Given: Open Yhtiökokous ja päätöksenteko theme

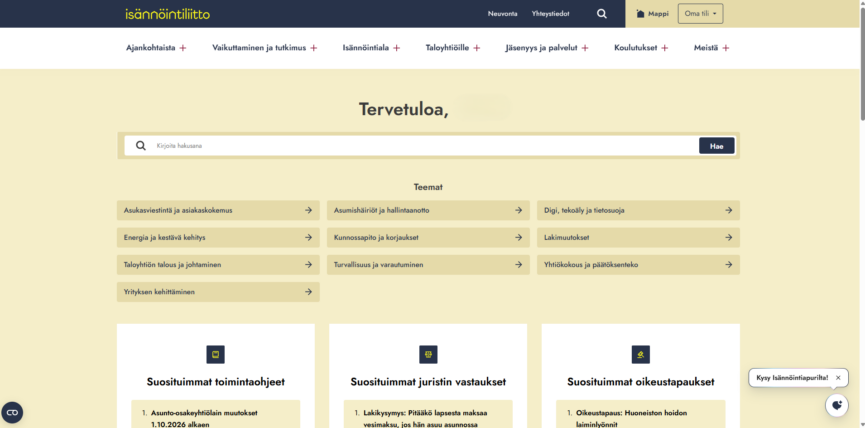Looking at the screenshot, I should click(x=638, y=265).
